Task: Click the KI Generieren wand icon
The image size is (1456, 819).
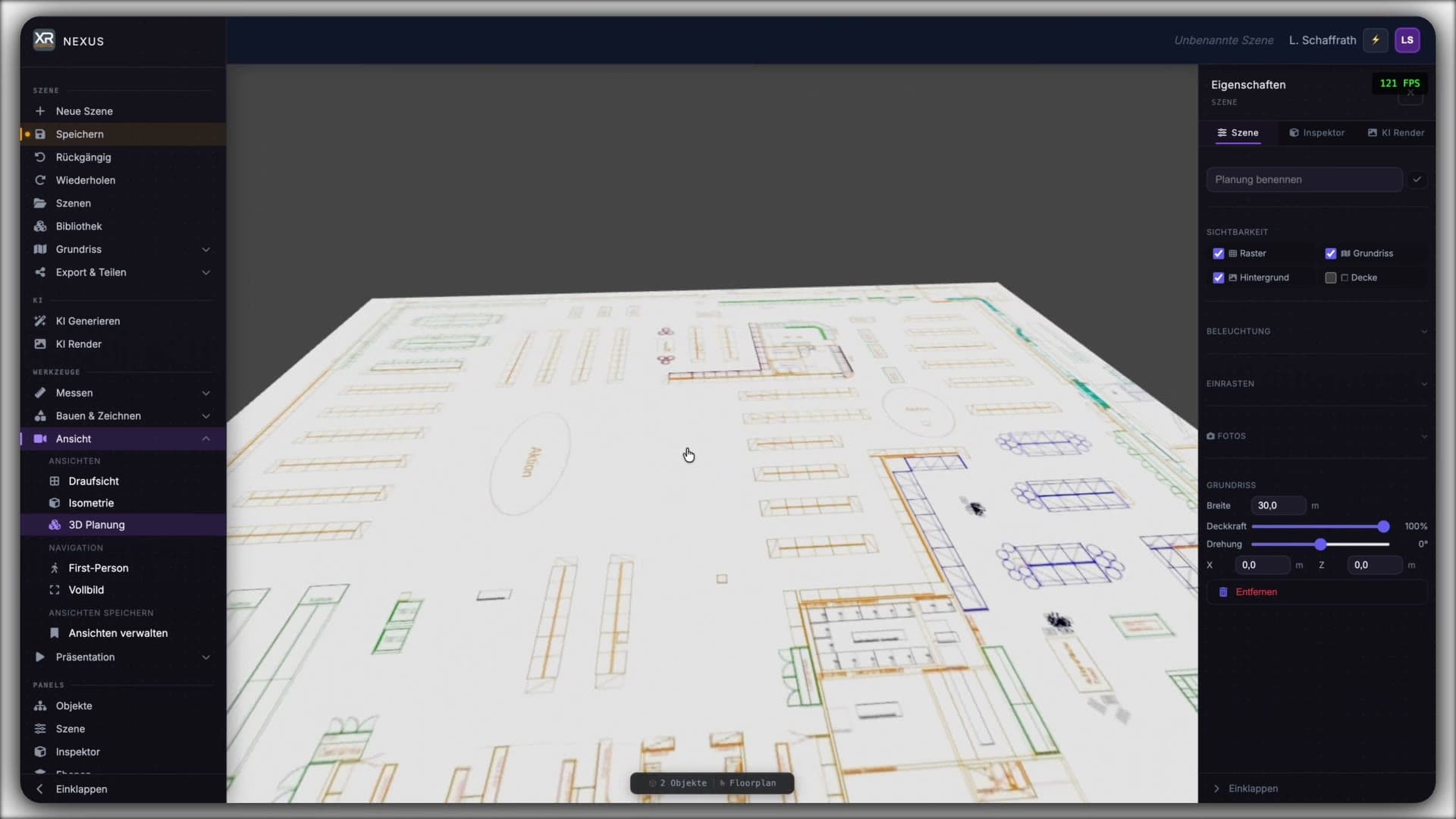Action: click(x=40, y=321)
